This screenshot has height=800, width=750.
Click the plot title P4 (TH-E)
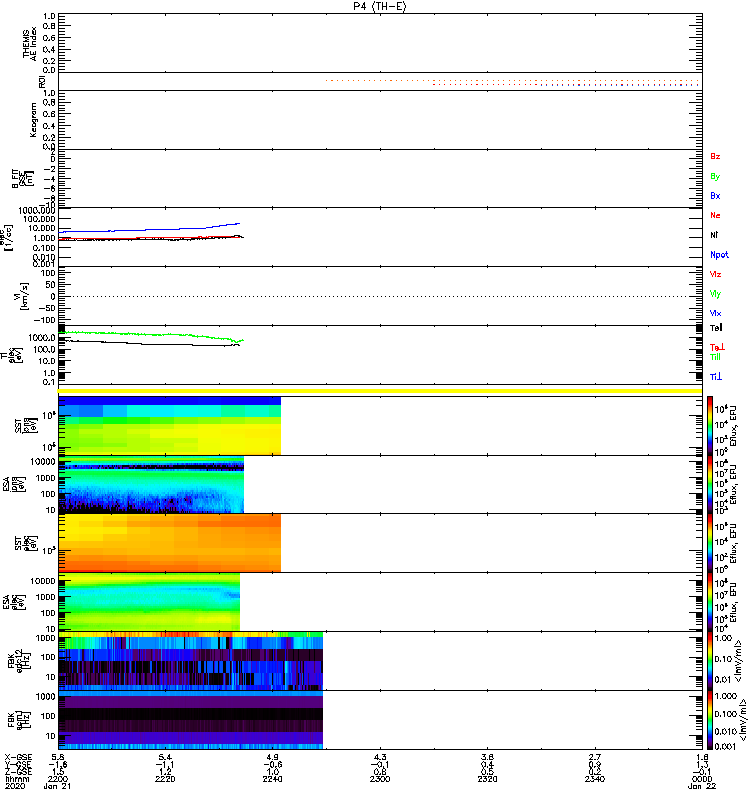pos(380,6)
